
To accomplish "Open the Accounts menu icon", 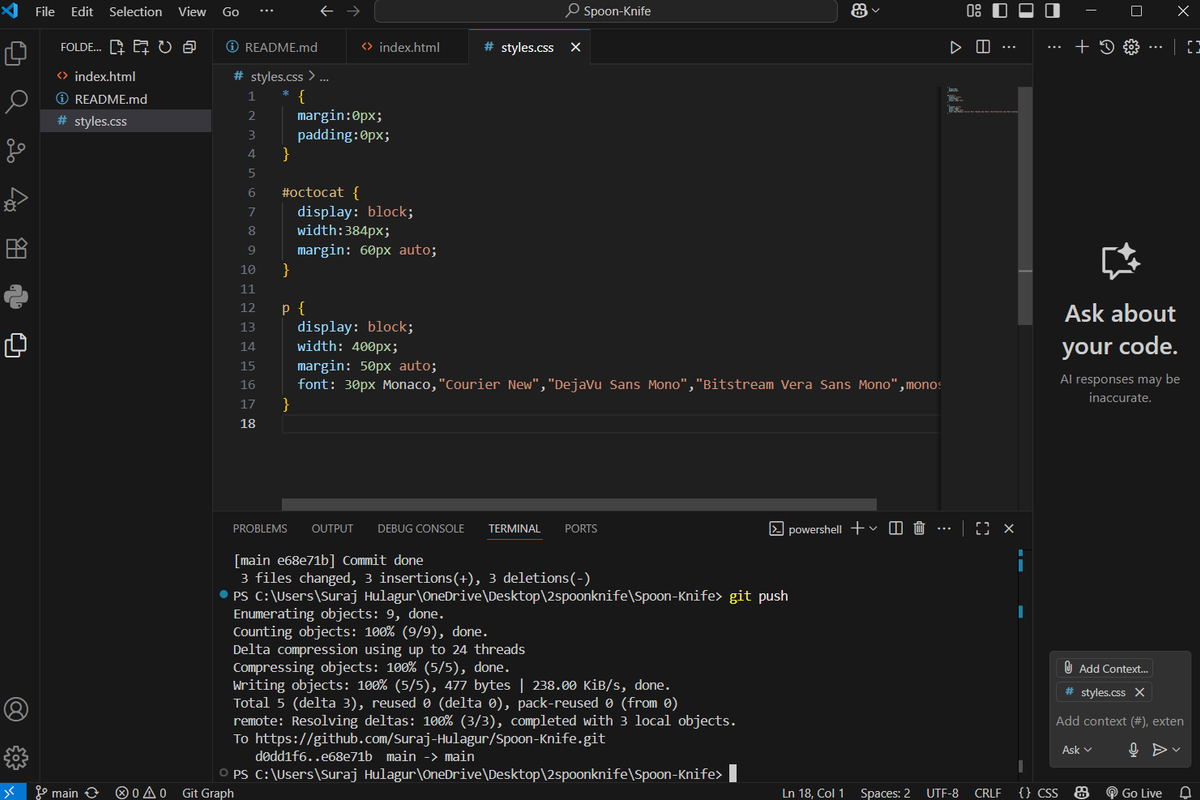I will [x=16, y=710].
